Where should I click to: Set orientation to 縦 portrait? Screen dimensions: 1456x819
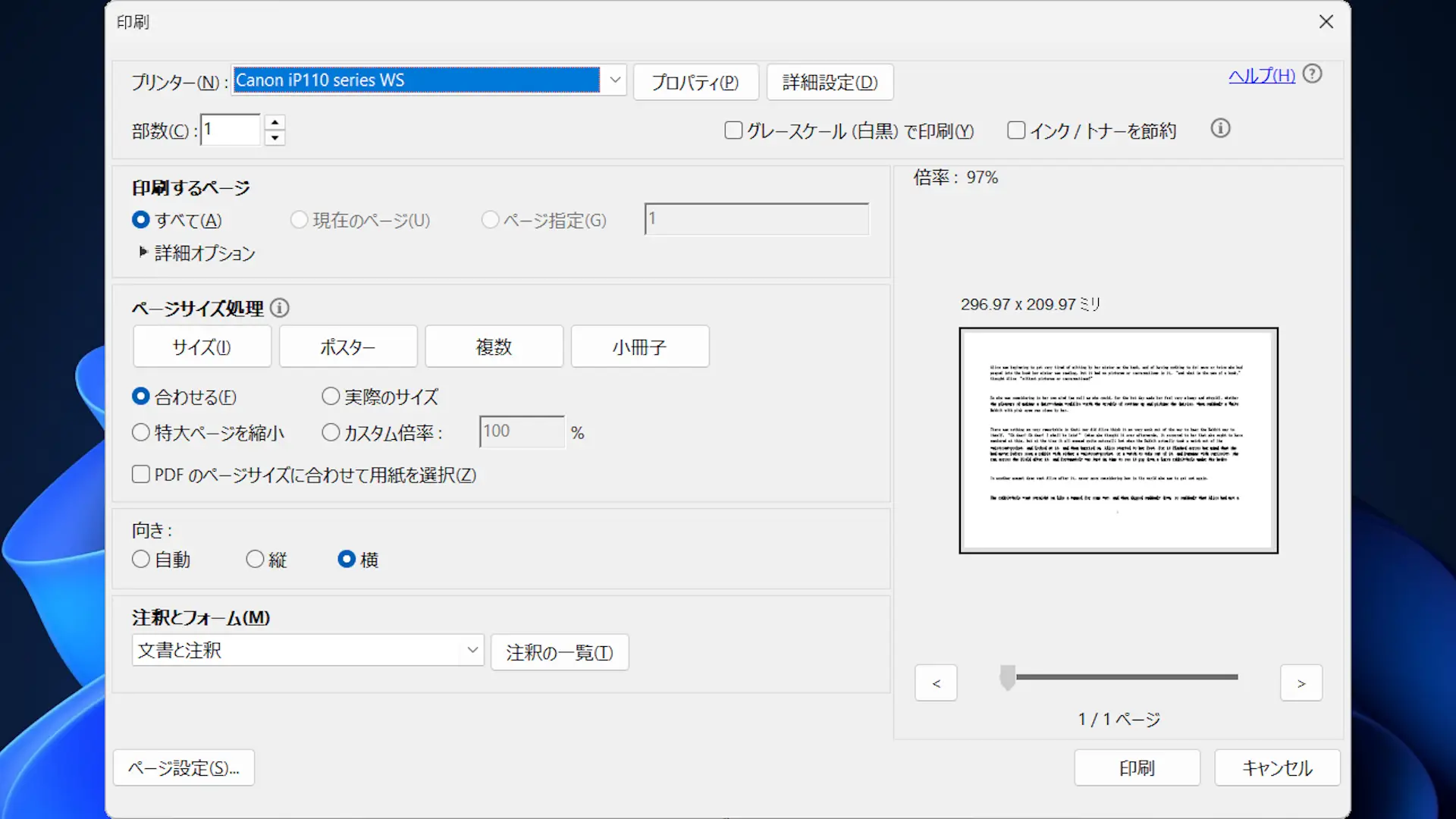(255, 559)
